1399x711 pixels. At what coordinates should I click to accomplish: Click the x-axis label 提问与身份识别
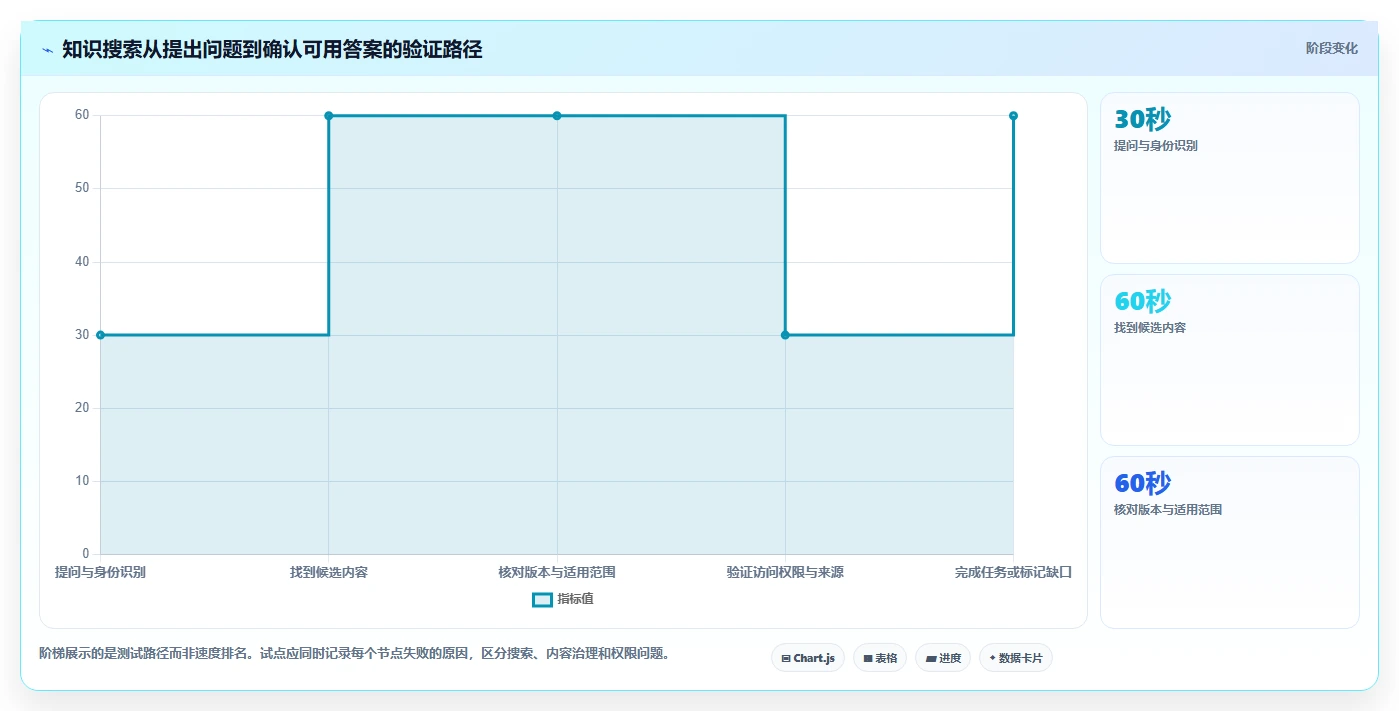(x=100, y=573)
